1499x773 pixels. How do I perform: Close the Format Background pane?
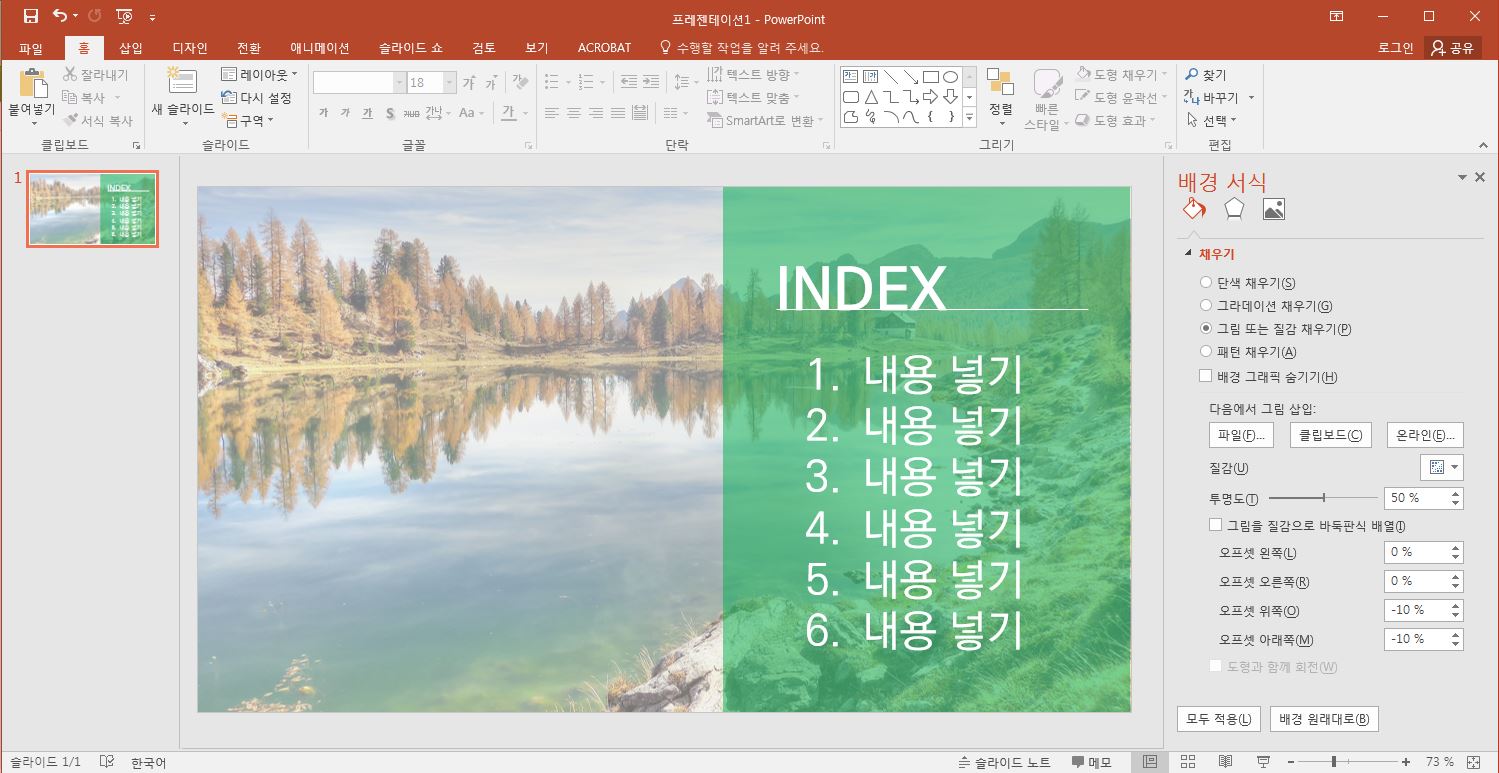(1480, 177)
